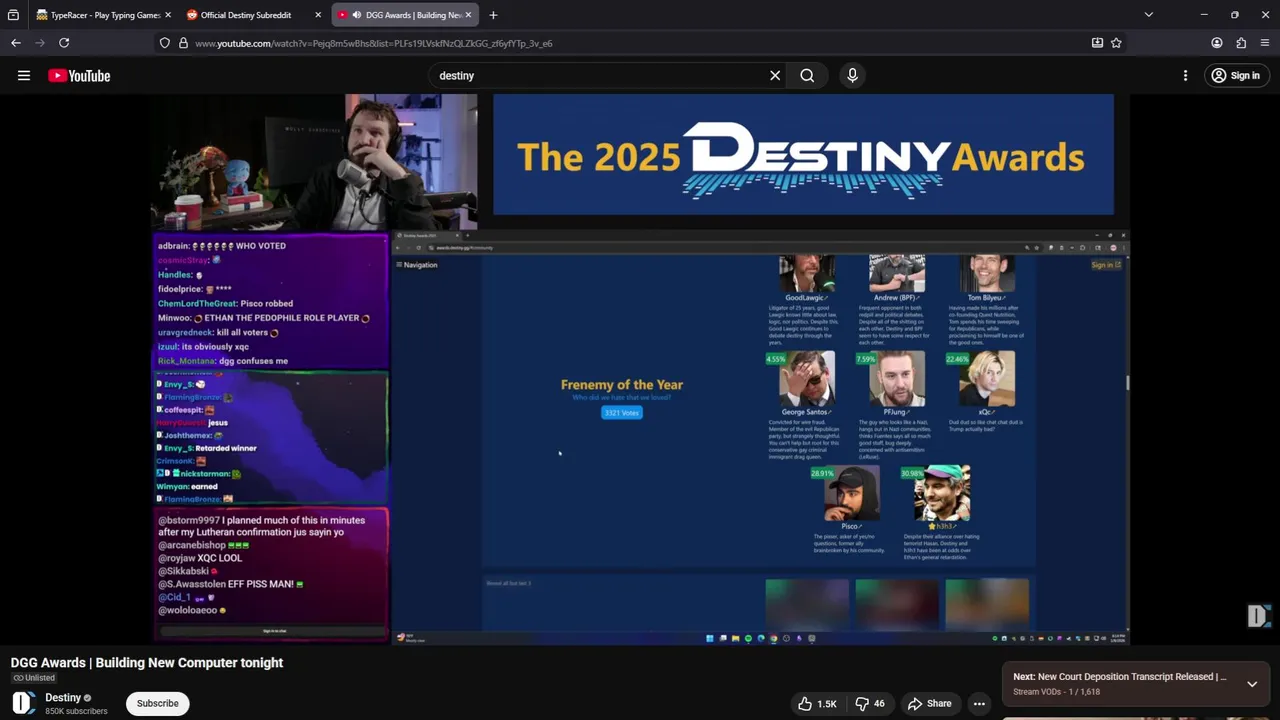
Task: Go forward one page
Action: click(x=40, y=43)
